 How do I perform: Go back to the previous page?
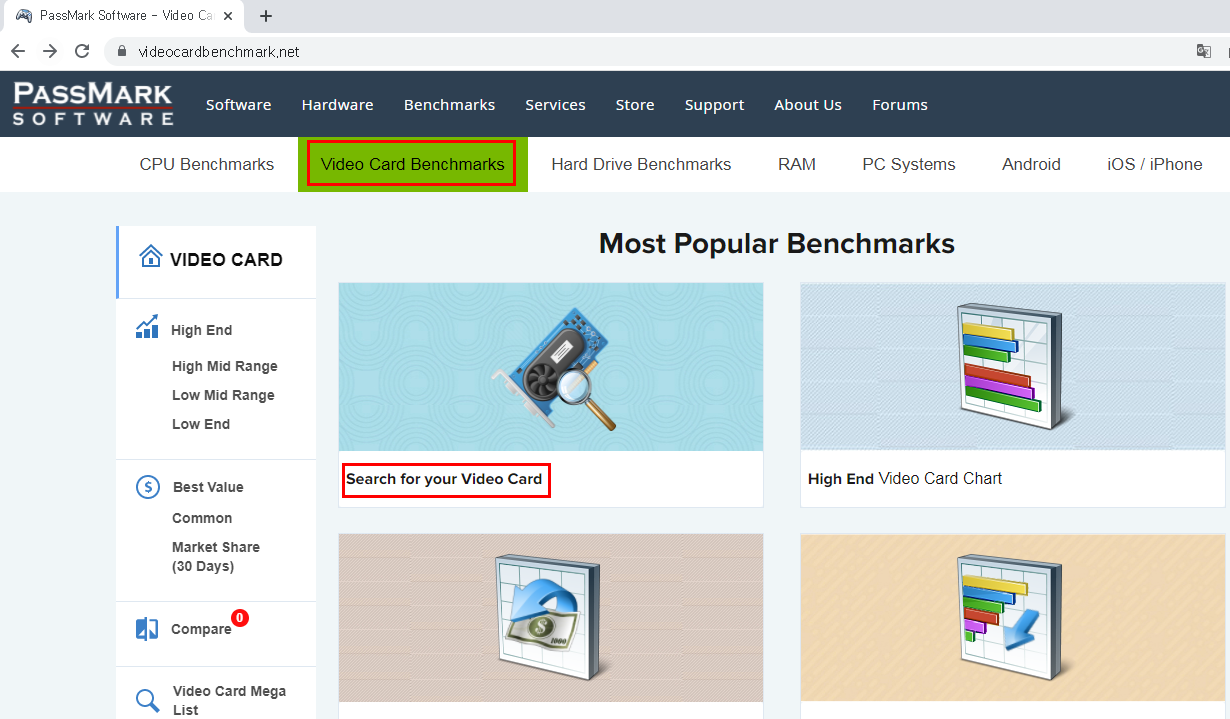18,51
